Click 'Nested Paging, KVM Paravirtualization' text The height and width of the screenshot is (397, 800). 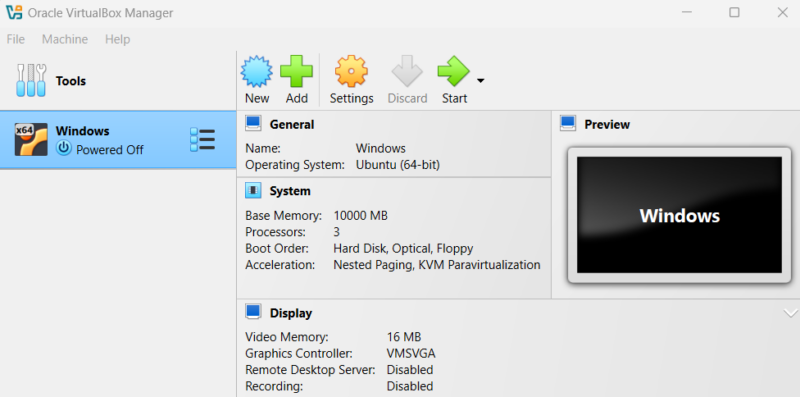437,265
